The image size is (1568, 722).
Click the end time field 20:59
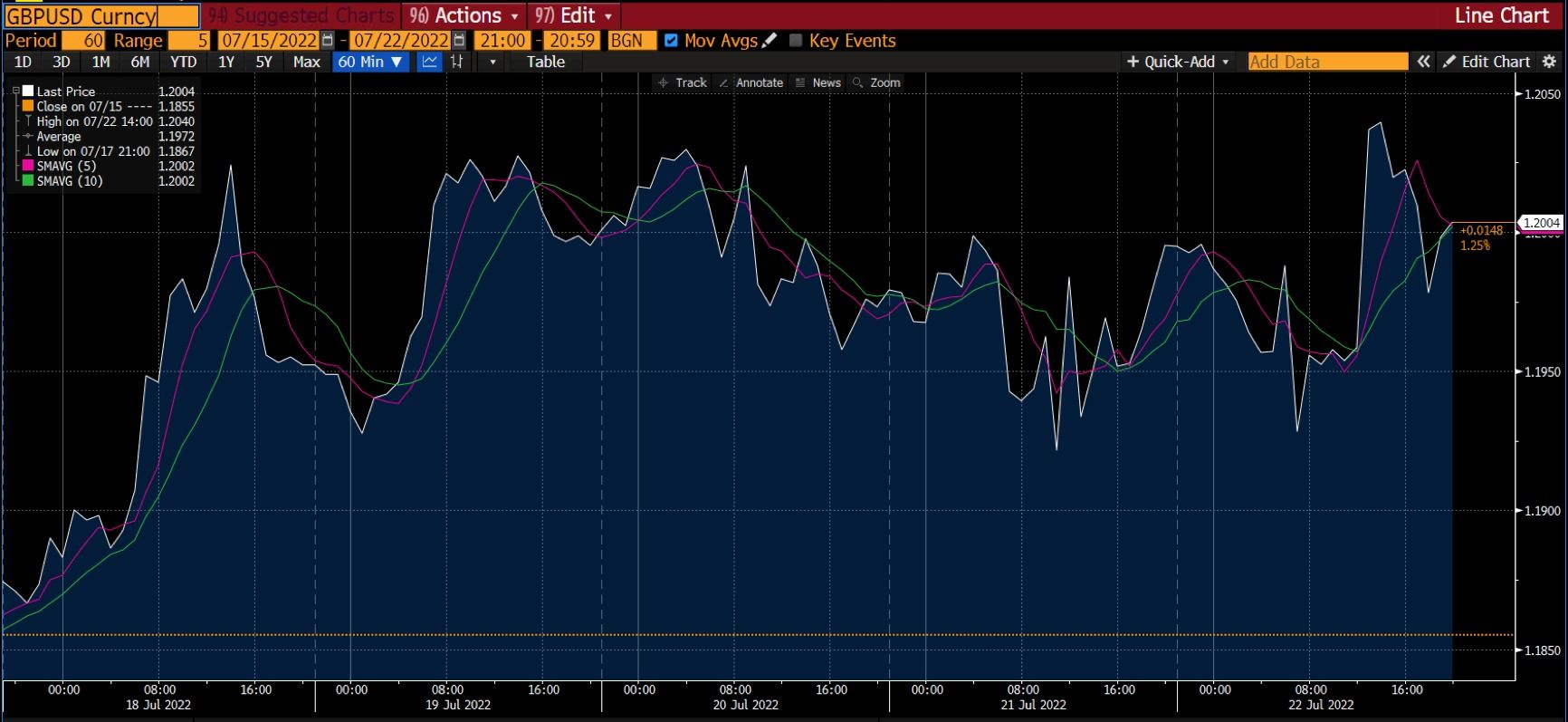click(x=571, y=40)
